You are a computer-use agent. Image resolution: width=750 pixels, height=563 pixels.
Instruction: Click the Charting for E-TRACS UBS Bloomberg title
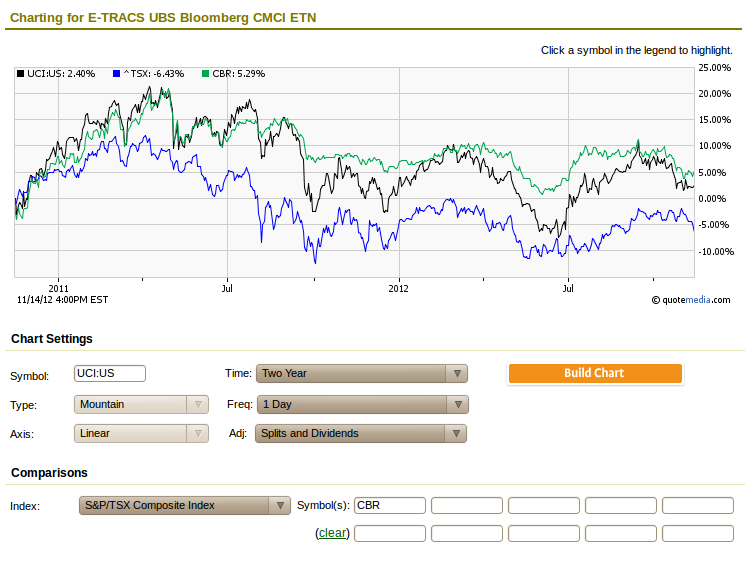pyautogui.click(x=163, y=18)
